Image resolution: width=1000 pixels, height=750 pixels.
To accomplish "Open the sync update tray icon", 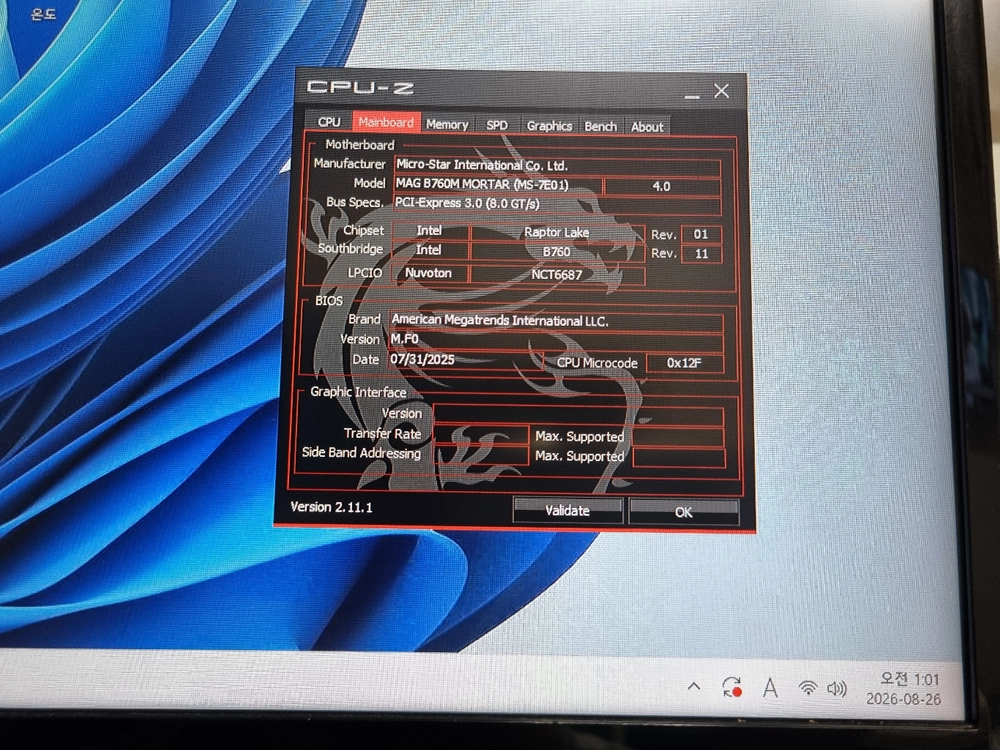I will pyautogui.click(x=732, y=688).
